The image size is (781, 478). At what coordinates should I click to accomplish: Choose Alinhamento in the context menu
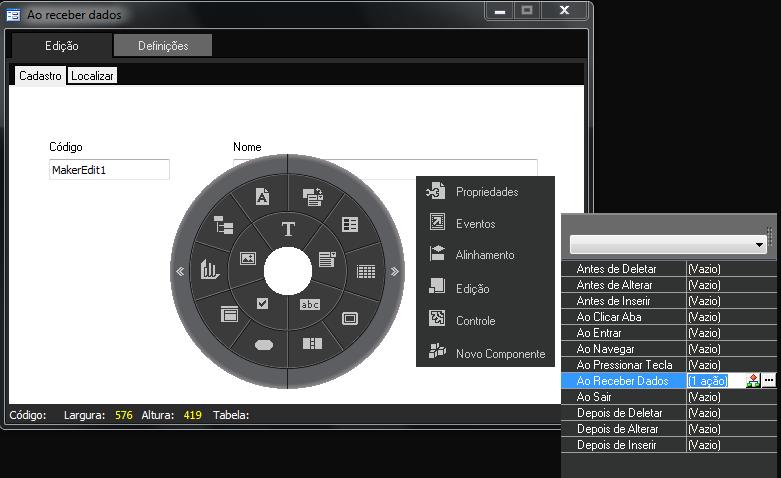click(x=484, y=255)
